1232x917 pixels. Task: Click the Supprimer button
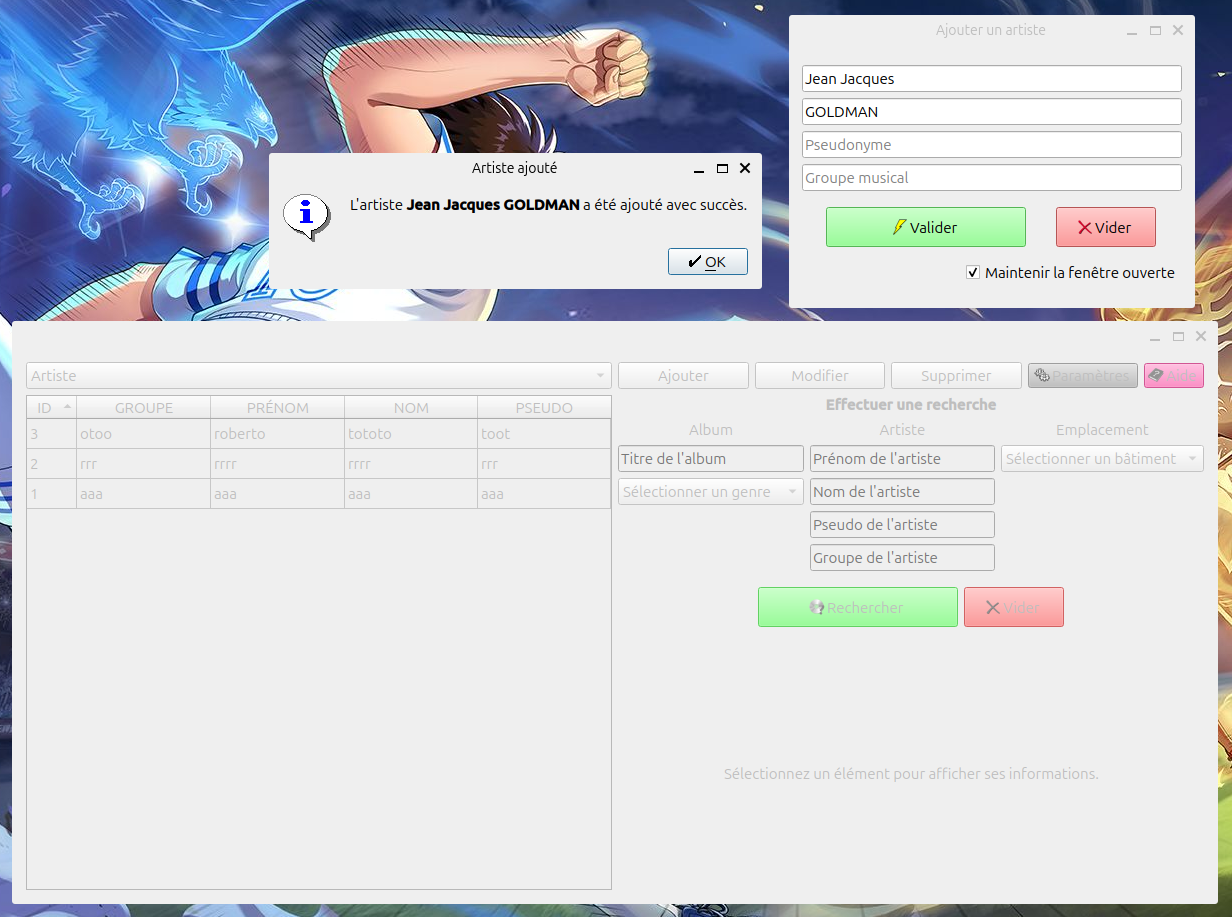coord(956,376)
